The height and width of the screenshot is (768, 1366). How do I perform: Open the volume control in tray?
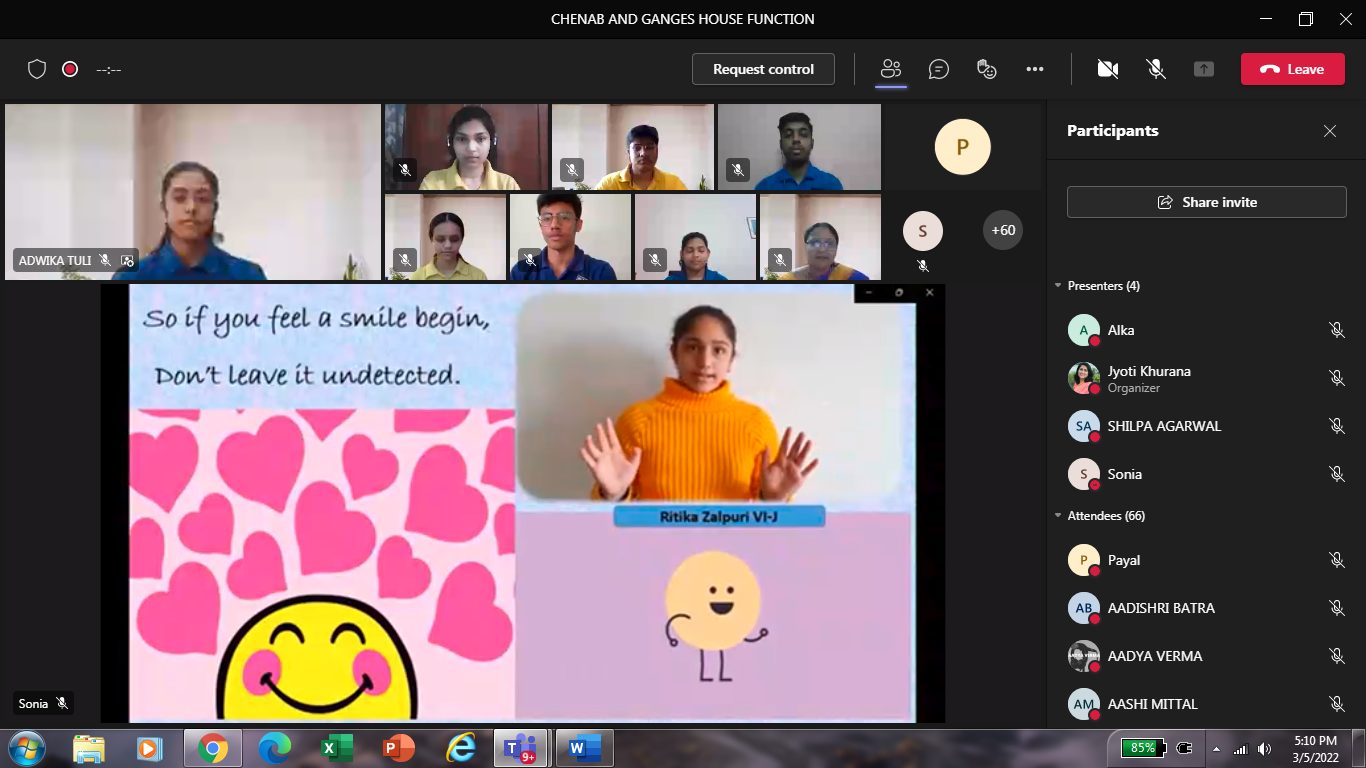[x=1265, y=748]
